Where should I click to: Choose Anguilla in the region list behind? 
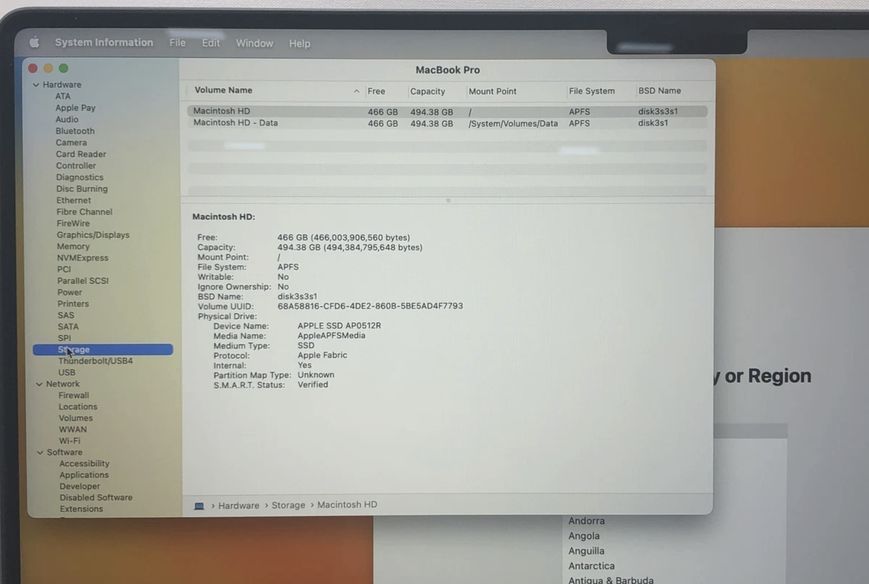coord(586,551)
